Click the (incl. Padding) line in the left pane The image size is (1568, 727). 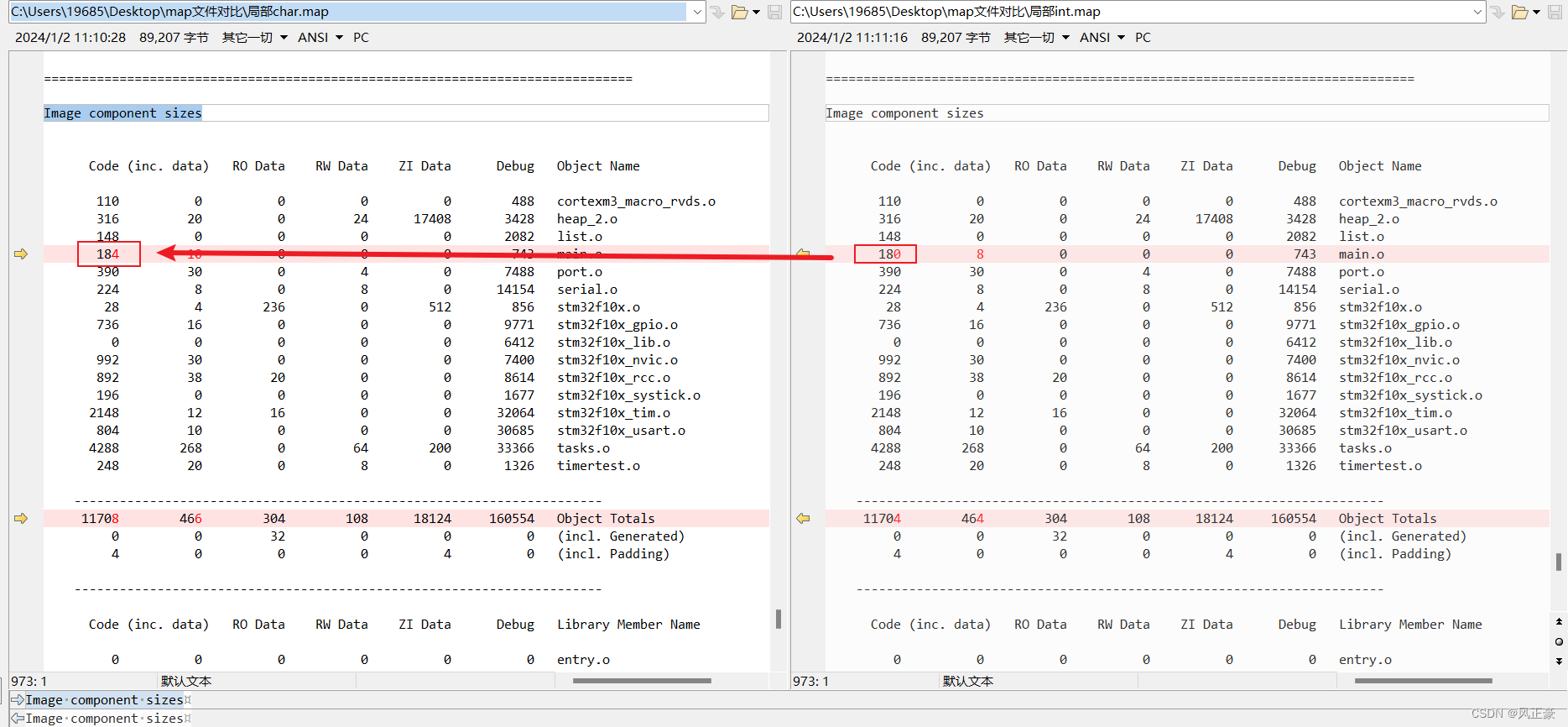613,553
